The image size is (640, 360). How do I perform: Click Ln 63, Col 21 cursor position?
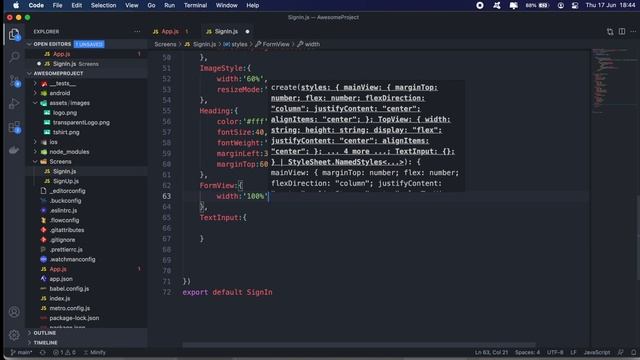[491, 352]
